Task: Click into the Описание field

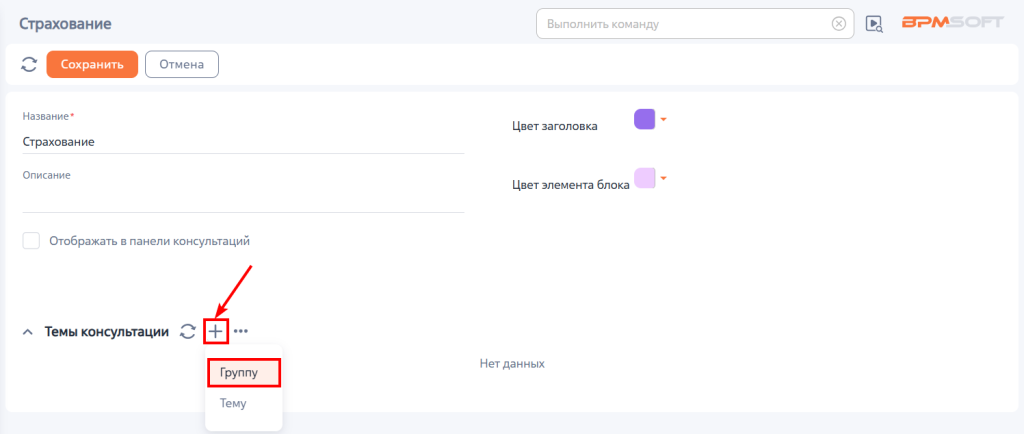Action: click(x=243, y=198)
